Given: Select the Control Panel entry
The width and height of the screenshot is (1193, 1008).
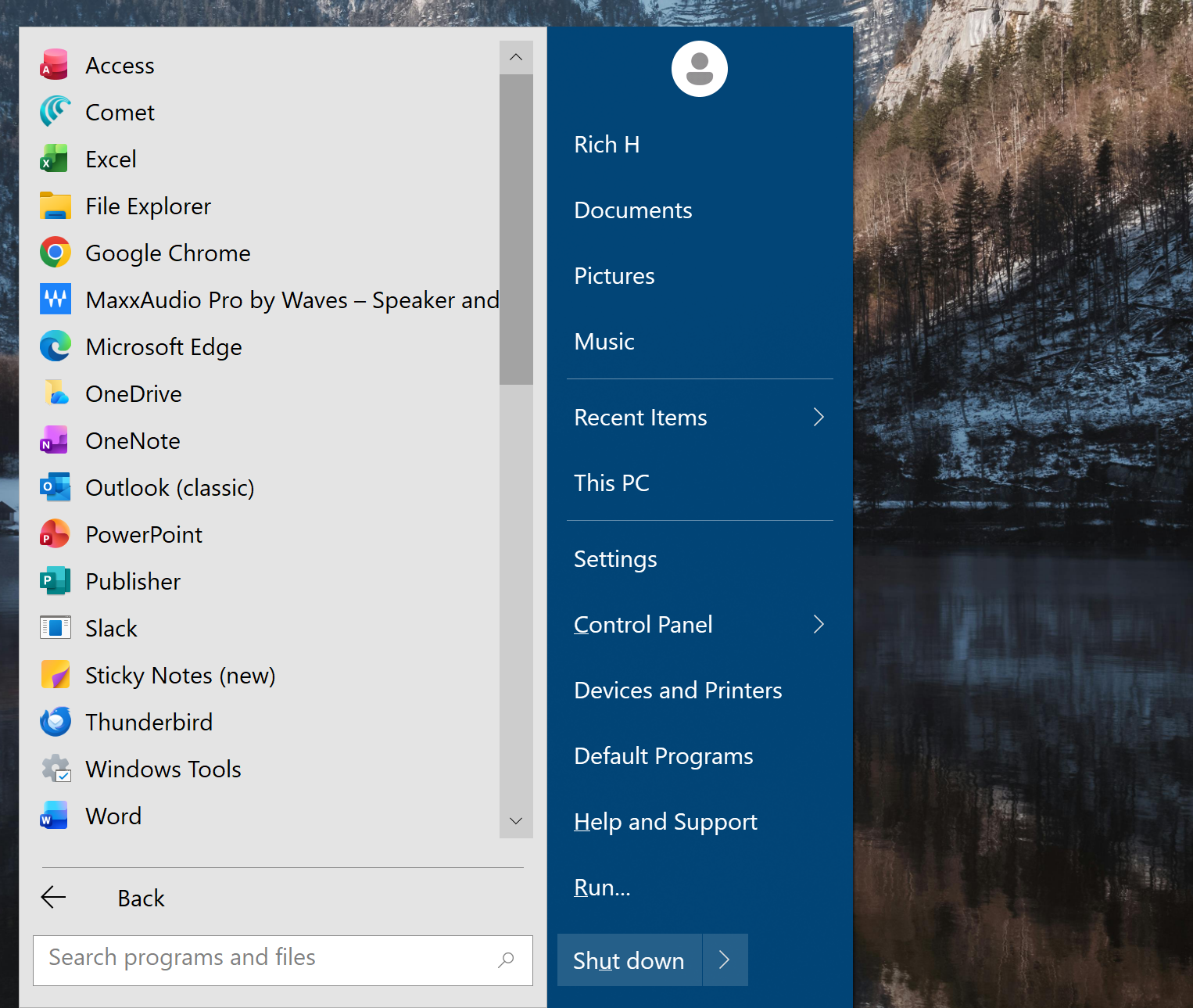Looking at the screenshot, I should point(700,625).
